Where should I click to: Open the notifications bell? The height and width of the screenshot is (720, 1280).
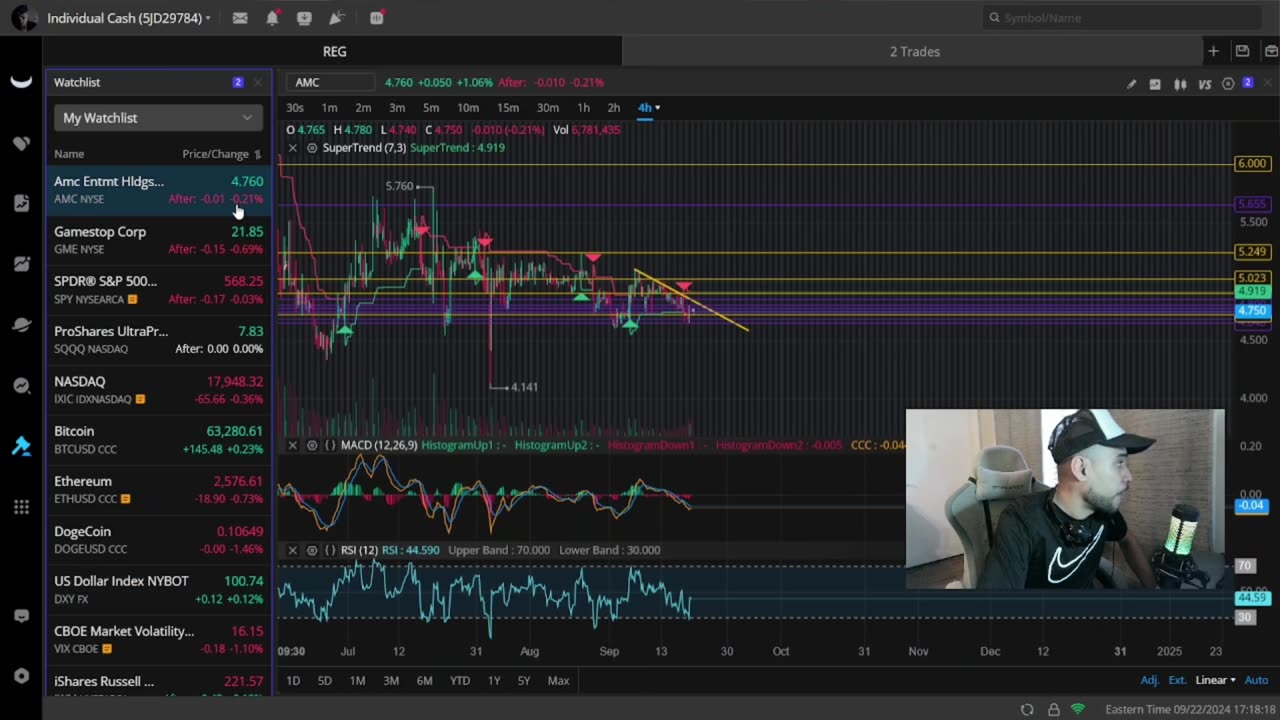coord(272,18)
